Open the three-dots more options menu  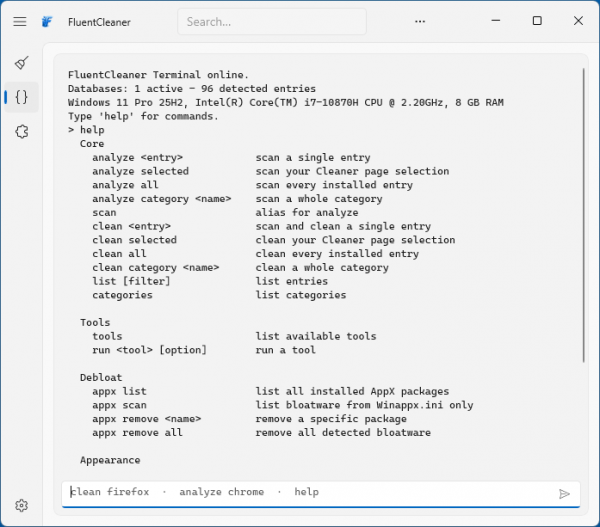(x=420, y=21)
